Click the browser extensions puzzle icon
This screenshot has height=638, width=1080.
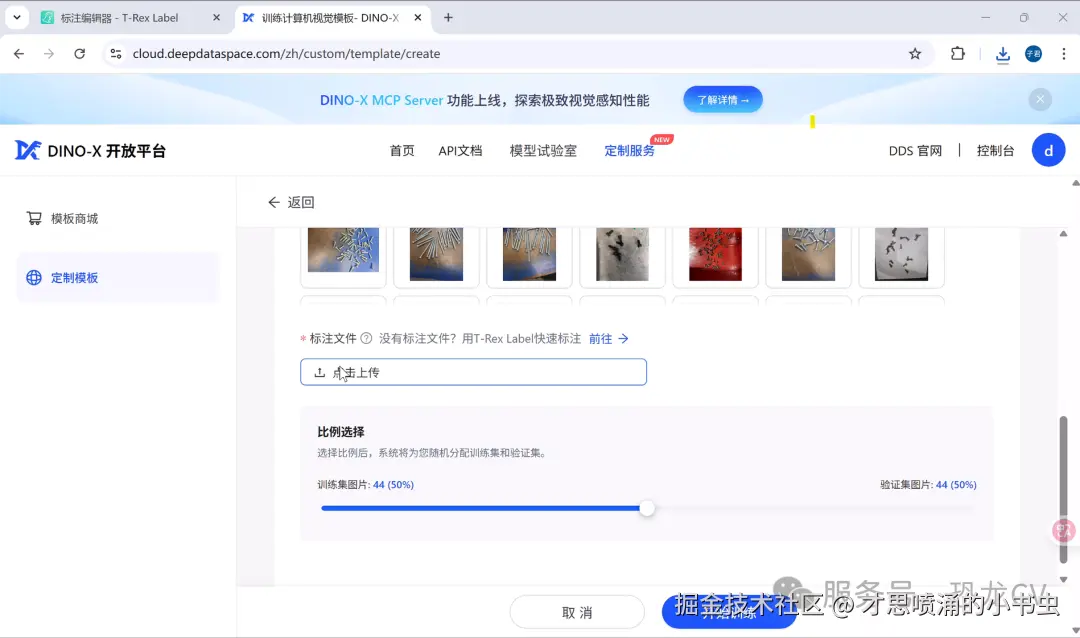tap(955, 54)
